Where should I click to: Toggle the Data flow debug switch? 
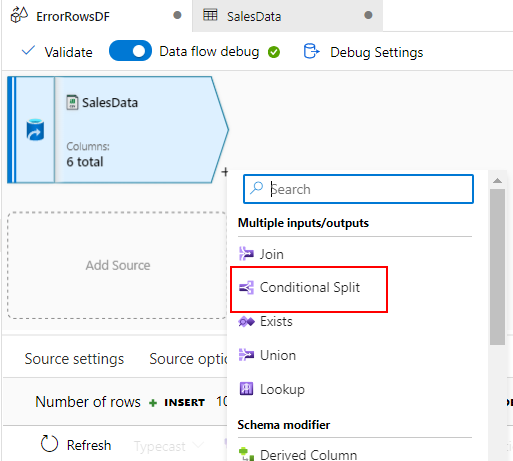coord(130,51)
